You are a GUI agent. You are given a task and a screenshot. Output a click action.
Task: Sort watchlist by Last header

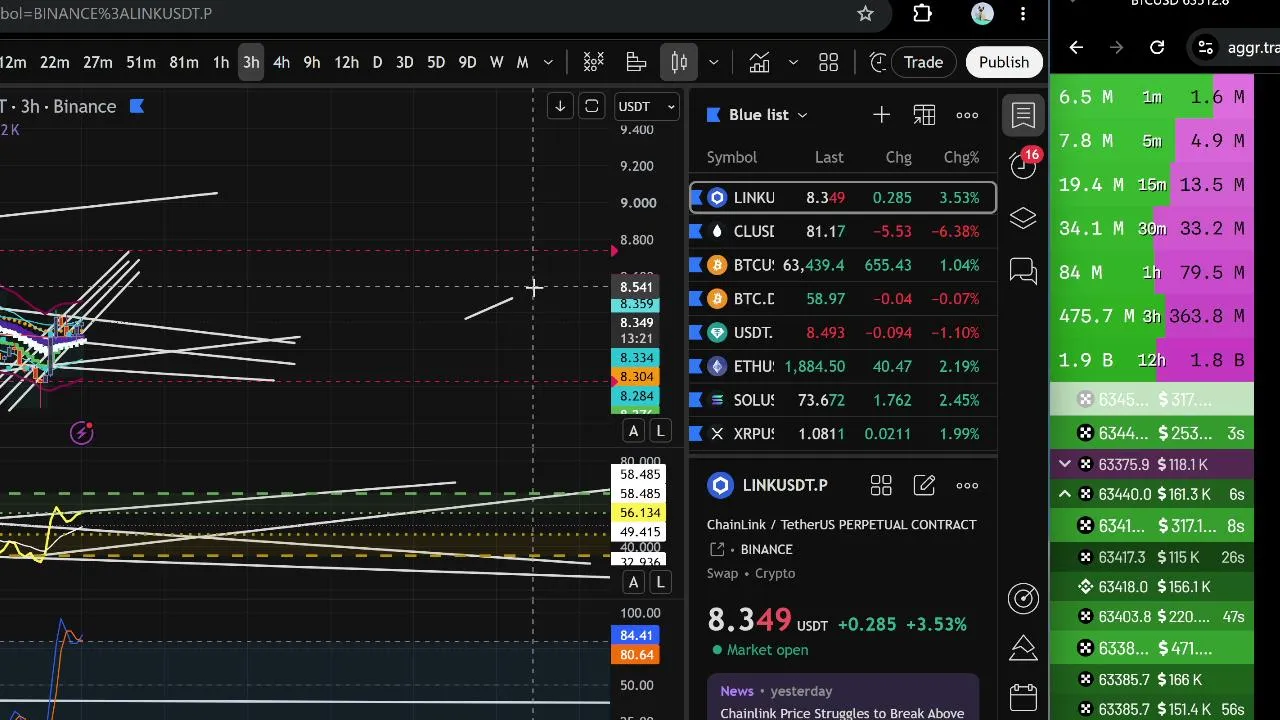(x=829, y=157)
